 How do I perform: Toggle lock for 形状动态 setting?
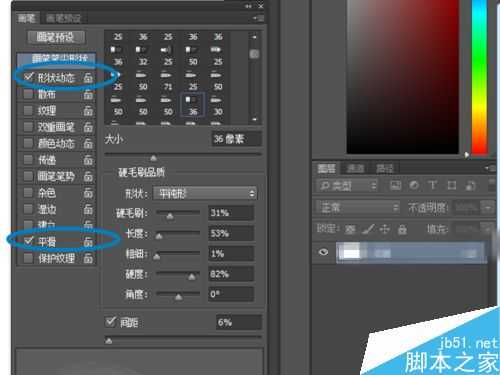(x=88, y=78)
